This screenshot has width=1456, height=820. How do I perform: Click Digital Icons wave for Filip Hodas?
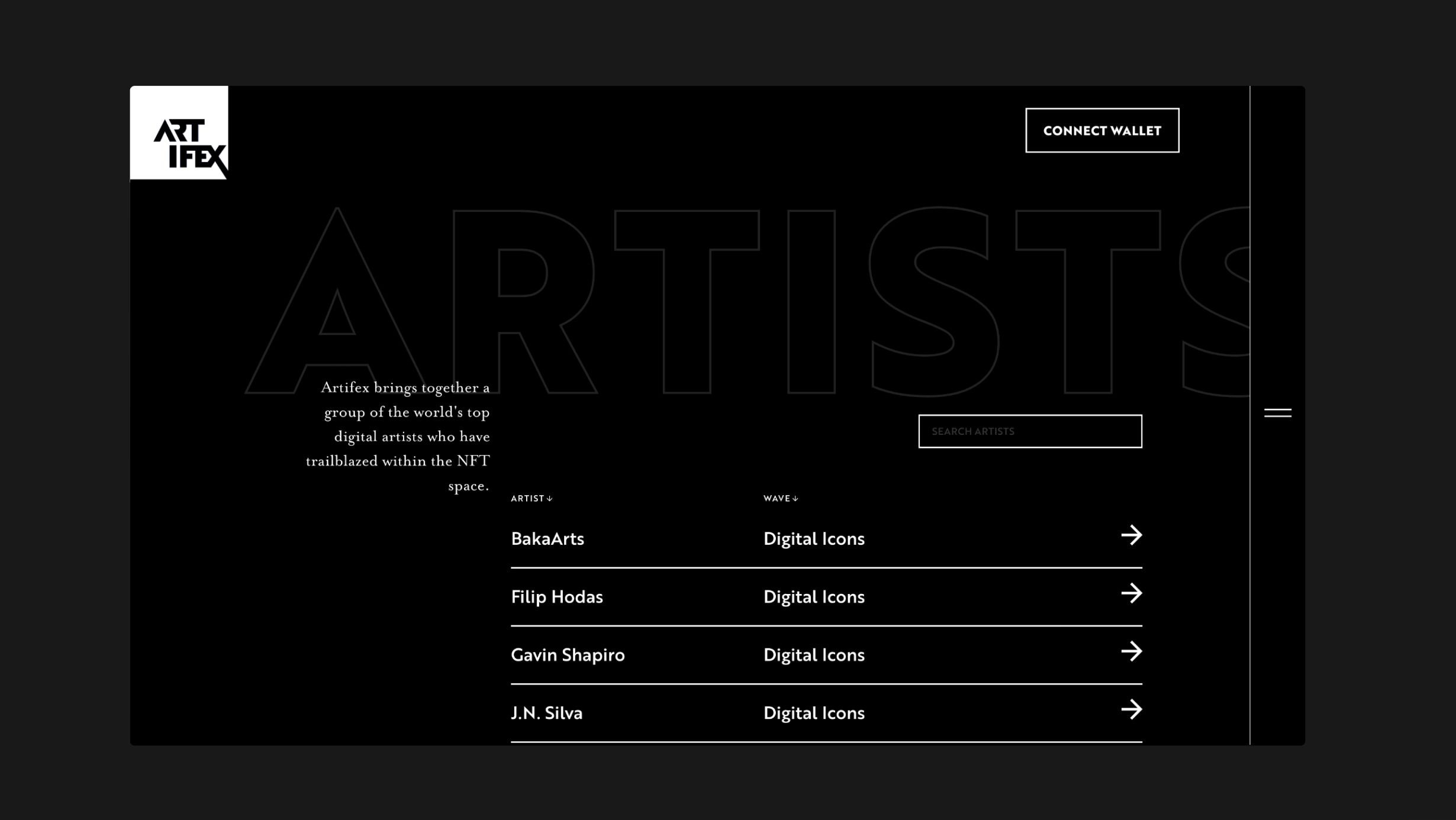click(814, 597)
